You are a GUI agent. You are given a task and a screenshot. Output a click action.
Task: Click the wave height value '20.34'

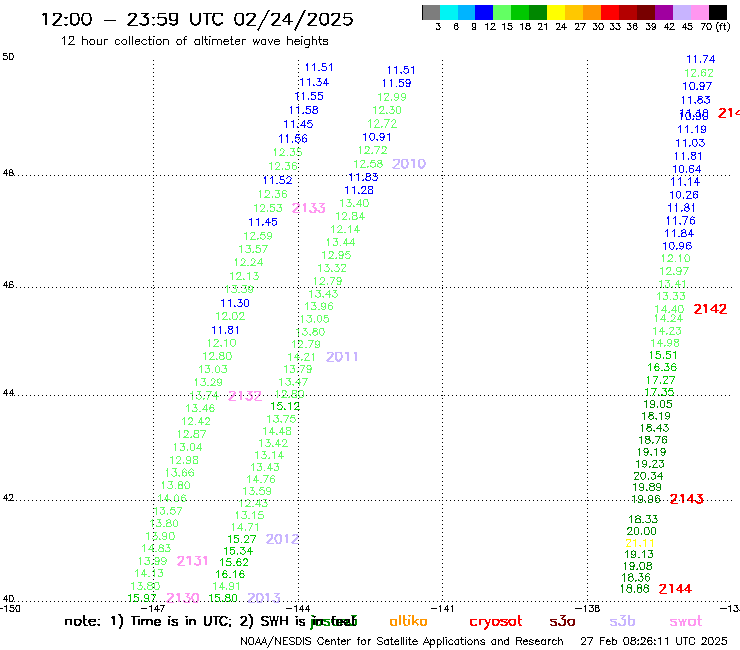pos(648,476)
